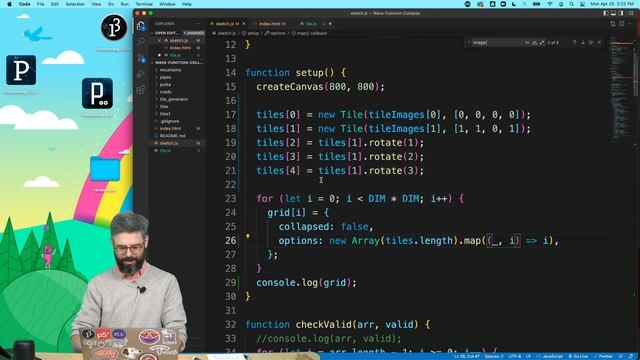Go to next match in find widget
The height and width of the screenshot is (360, 640).
[583, 42]
